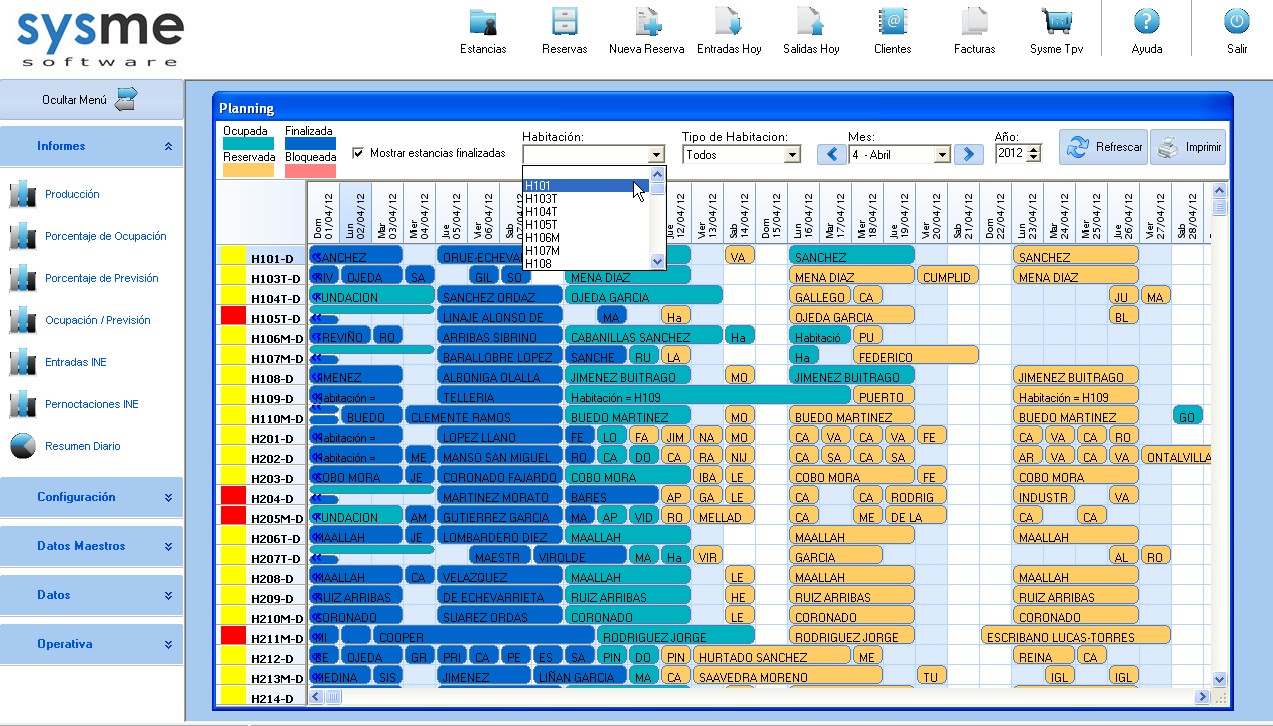Viewport: 1273px width, 726px height.
Task: Go to previous month arrow
Action: (832, 154)
